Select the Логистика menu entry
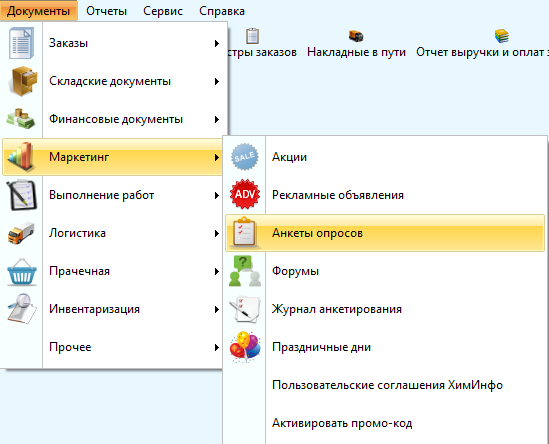 click(112, 233)
